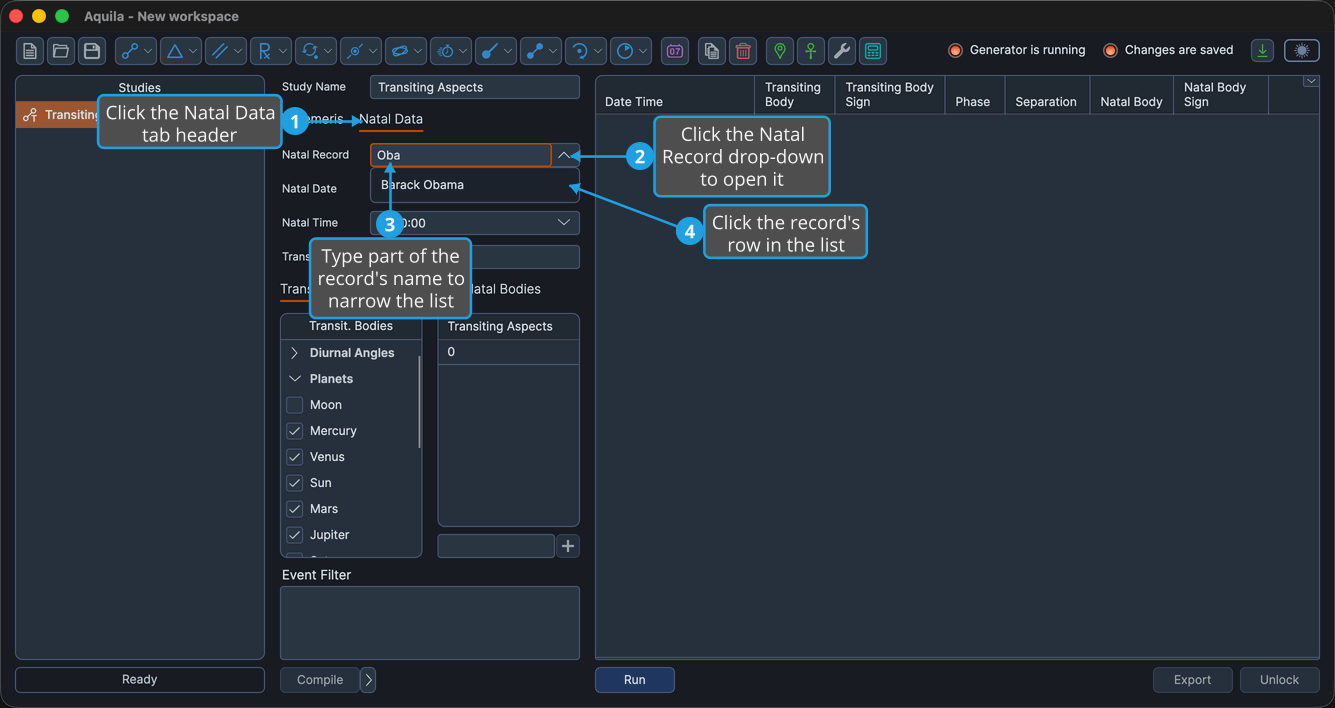Image resolution: width=1335 pixels, height=708 pixels.
Task: Click the Rx retrograde study icon
Action: (271, 51)
